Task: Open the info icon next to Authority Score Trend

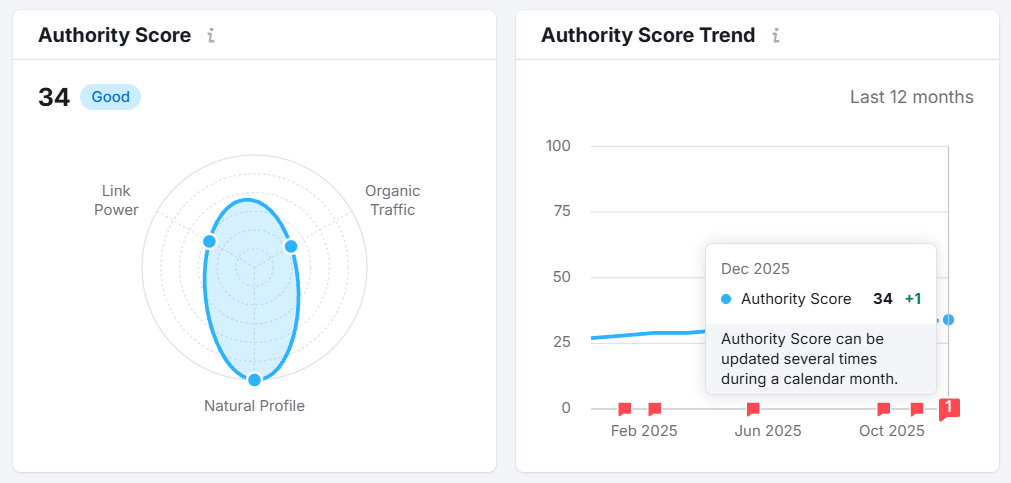Action: [x=775, y=36]
